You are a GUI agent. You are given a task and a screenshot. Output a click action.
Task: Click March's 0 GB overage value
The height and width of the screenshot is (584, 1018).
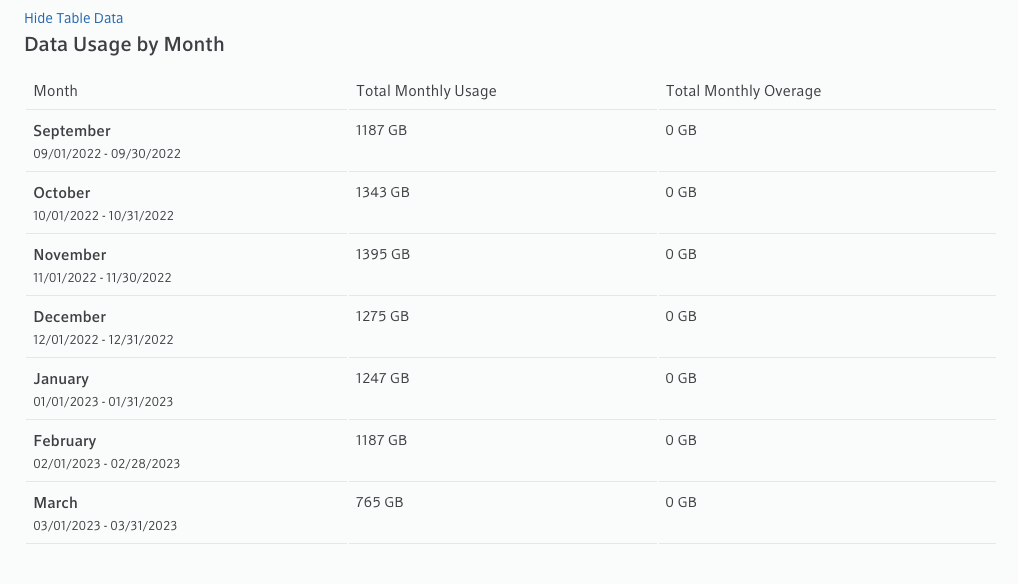[x=681, y=502]
